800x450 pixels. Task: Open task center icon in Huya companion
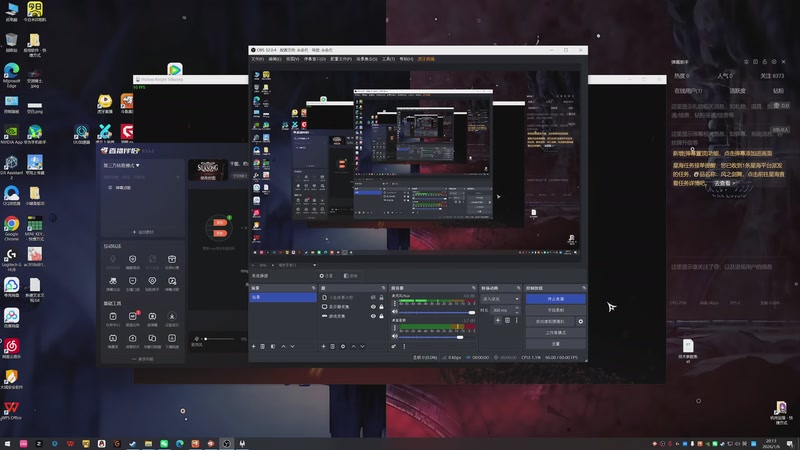tap(113, 317)
